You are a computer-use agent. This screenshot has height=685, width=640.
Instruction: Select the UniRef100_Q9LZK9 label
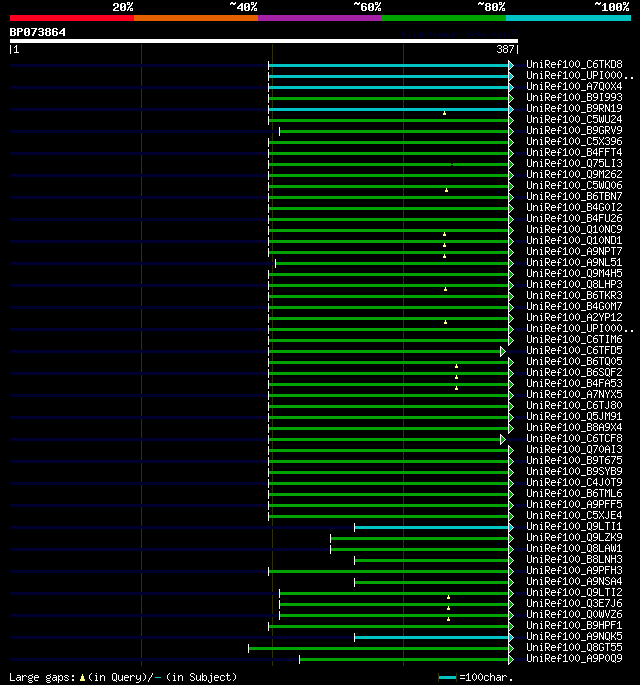pos(574,537)
